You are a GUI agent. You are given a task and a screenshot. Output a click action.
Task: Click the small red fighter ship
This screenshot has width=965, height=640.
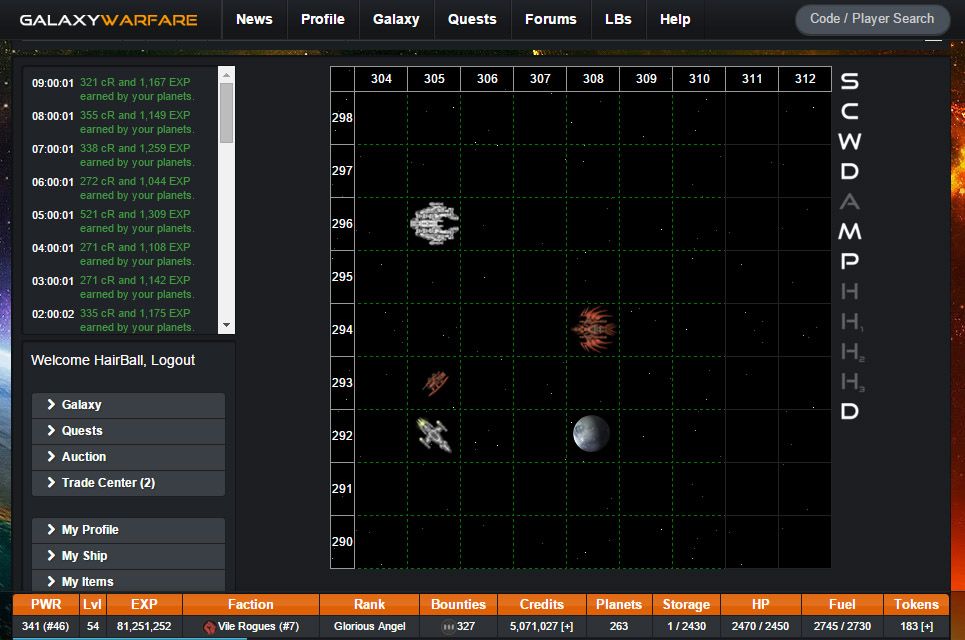(434, 382)
